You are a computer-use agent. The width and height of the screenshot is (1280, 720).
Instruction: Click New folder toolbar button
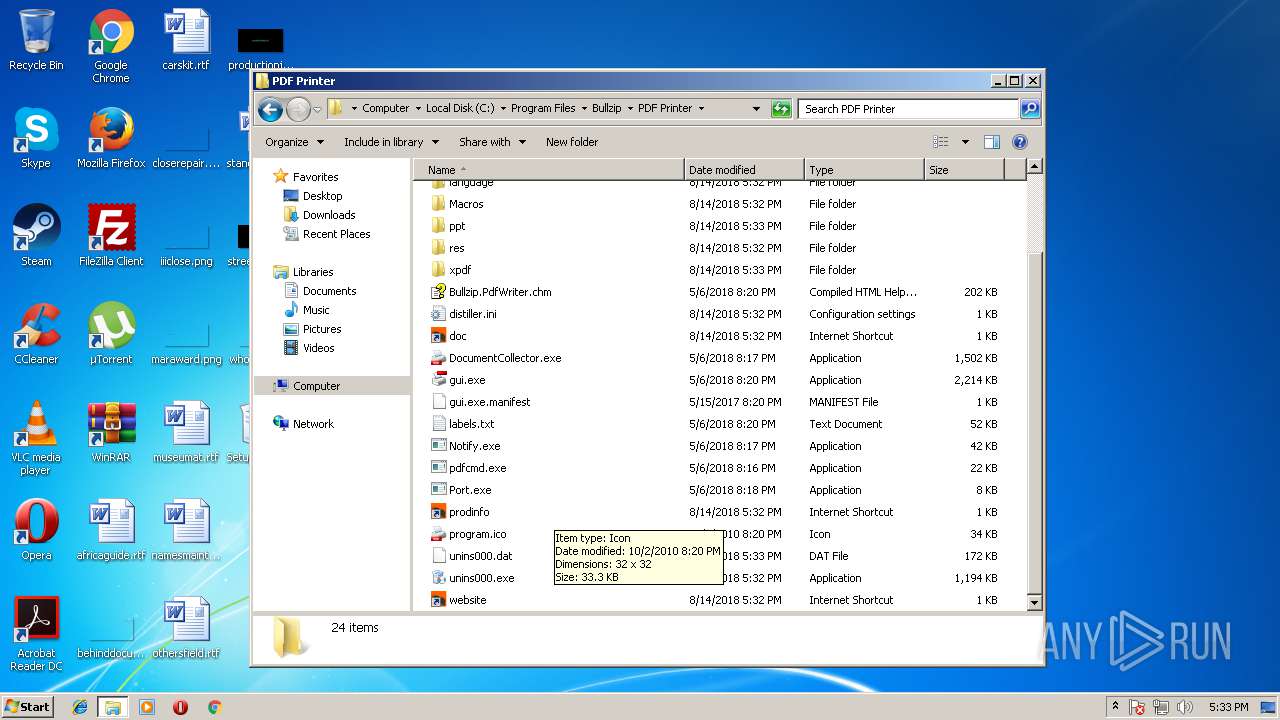tap(572, 142)
